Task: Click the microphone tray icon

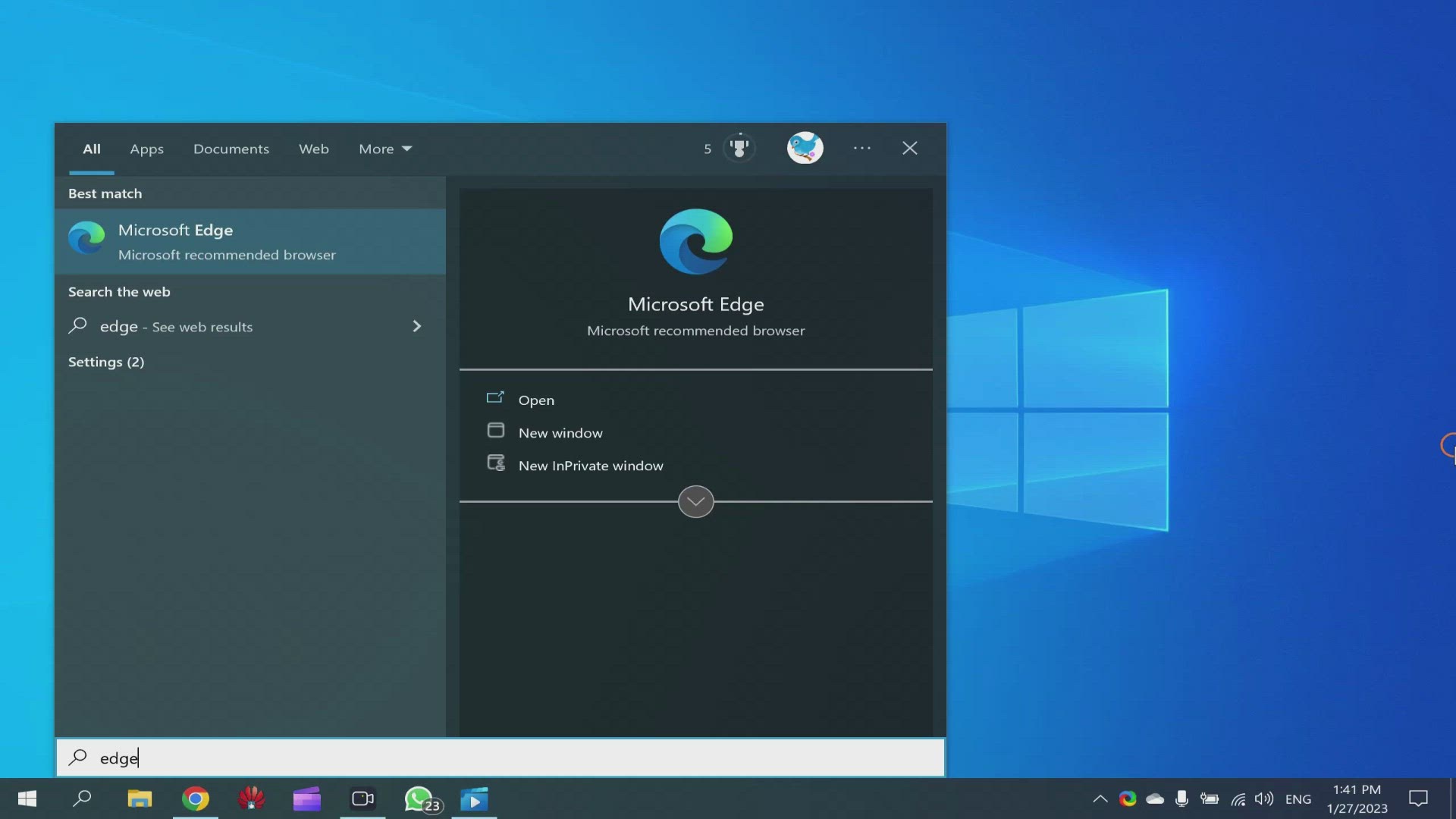Action: (1181, 799)
